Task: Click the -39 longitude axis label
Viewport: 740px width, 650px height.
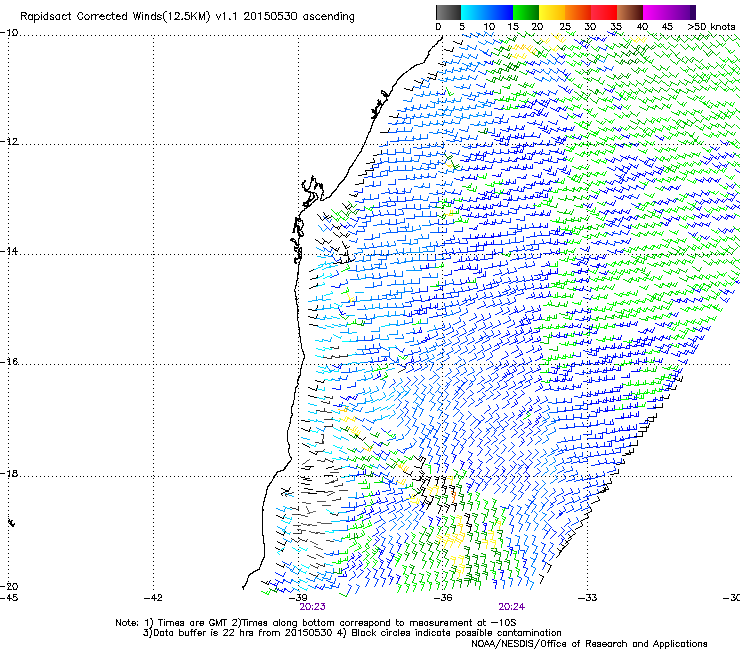Action: click(x=298, y=598)
